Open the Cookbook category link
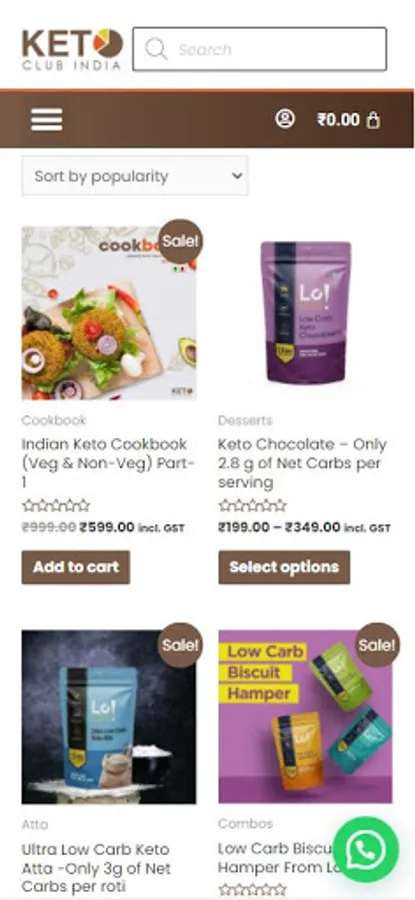 [54, 420]
